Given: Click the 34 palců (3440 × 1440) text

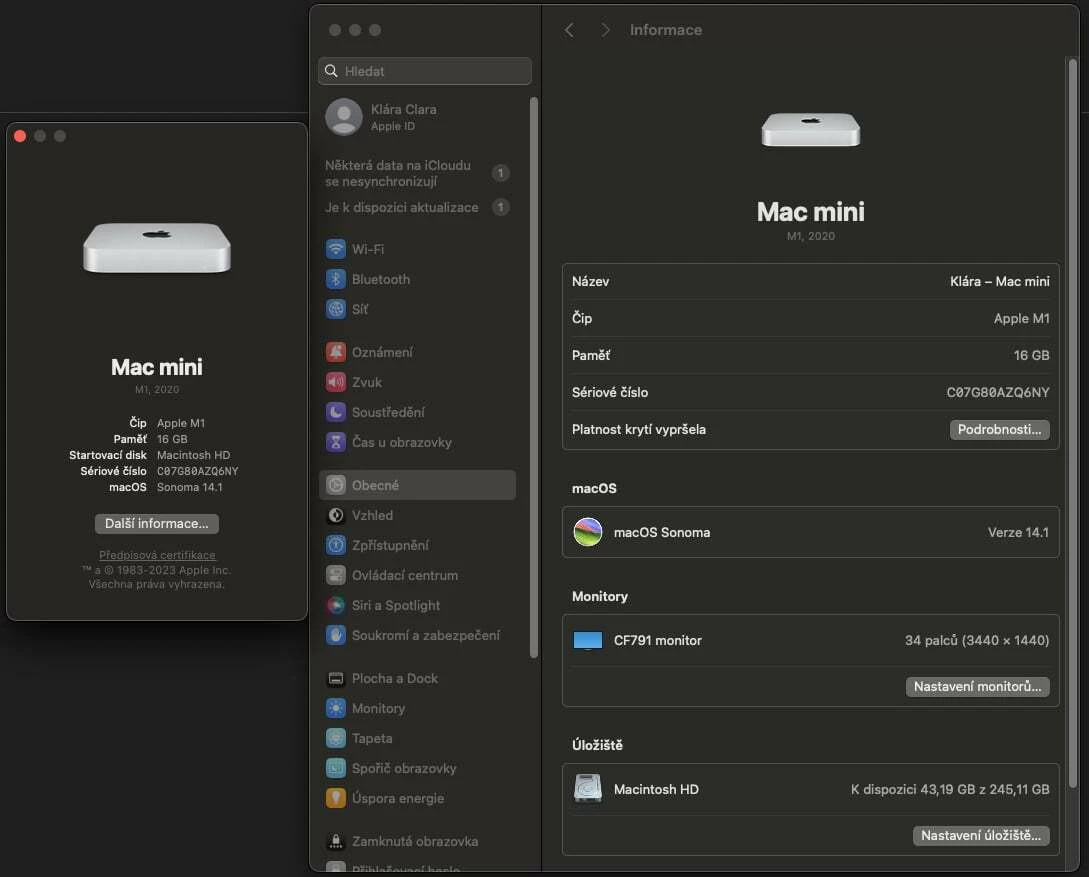Looking at the screenshot, I should tap(976, 640).
